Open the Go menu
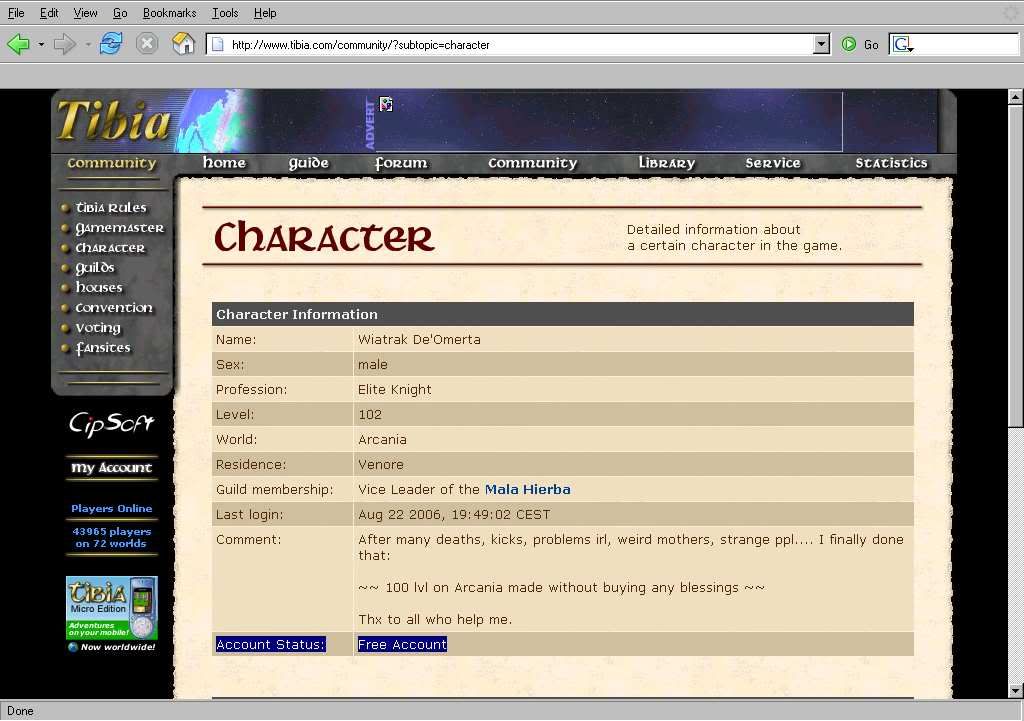 point(120,12)
